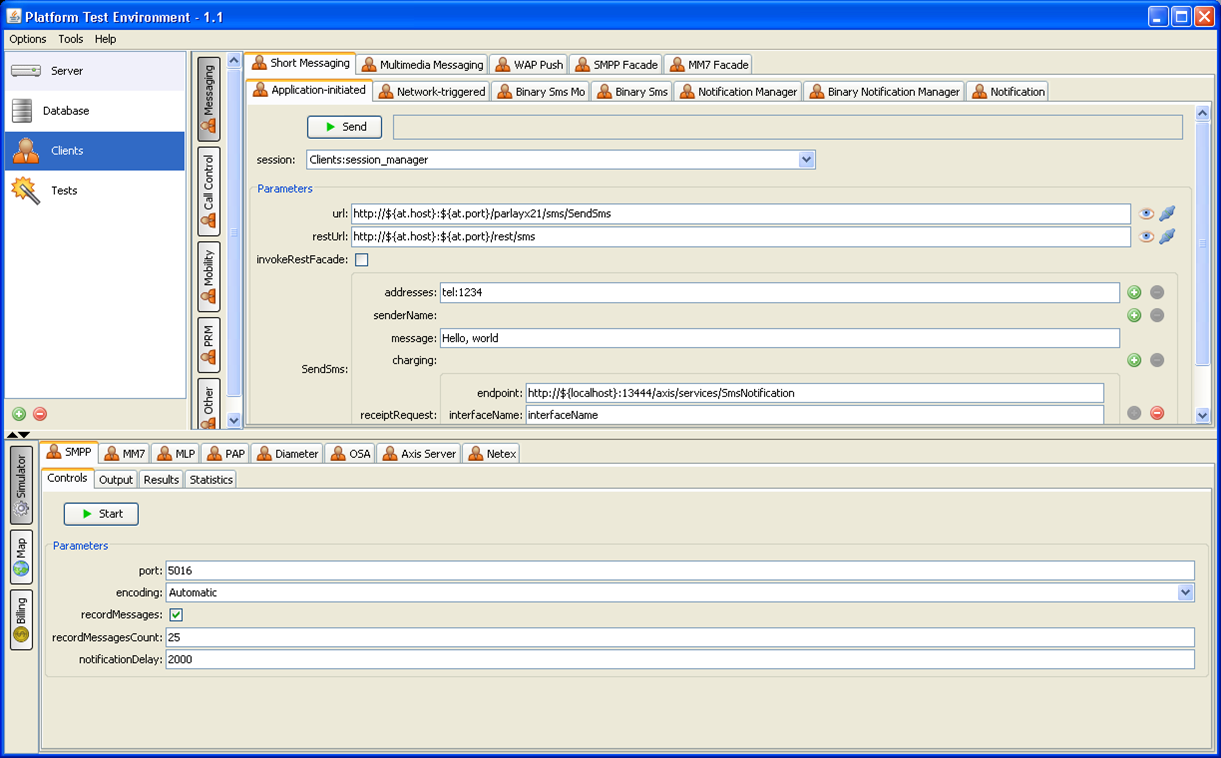Open the Diameter simulator tab
This screenshot has height=758, width=1221.
click(x=288, y=453)
